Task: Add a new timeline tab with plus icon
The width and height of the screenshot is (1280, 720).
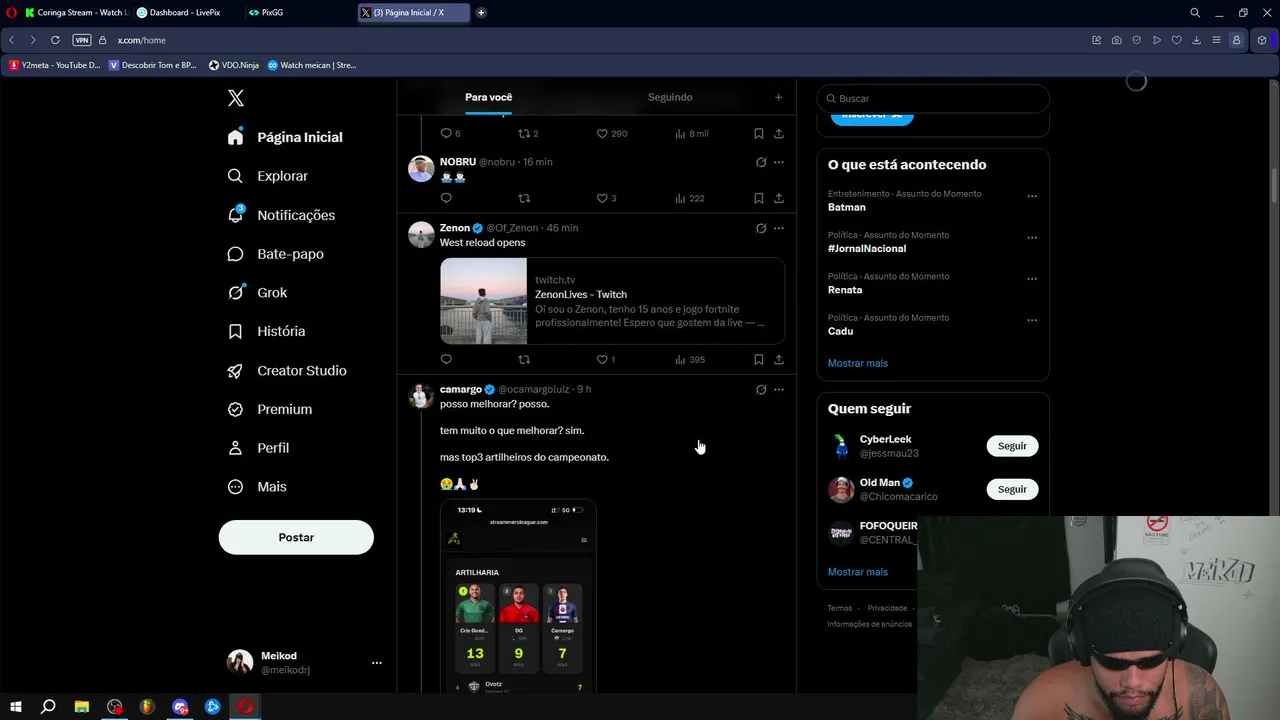Action: [778, 97]
